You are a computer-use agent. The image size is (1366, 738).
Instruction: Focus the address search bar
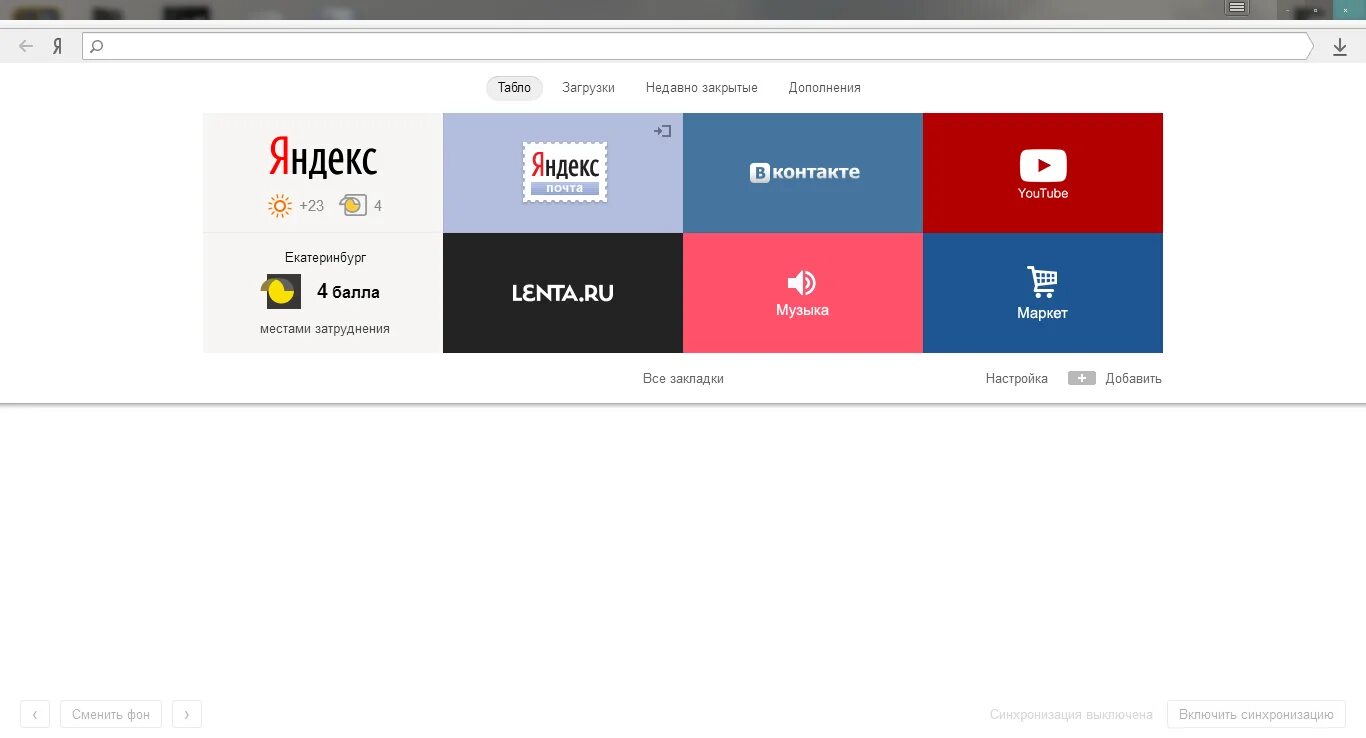point(697,46)
